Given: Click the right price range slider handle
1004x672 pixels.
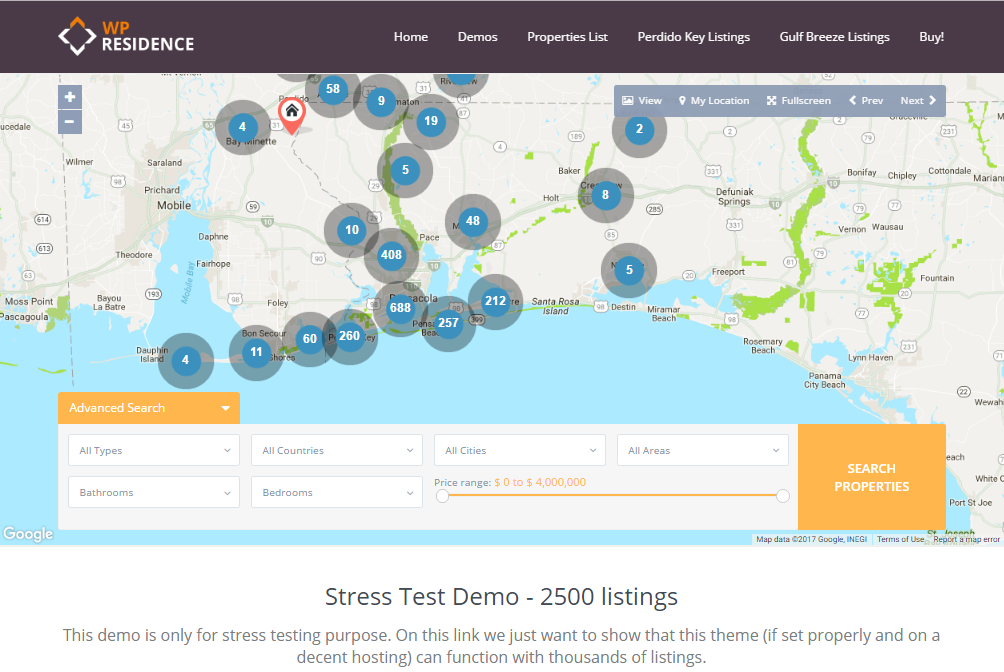Looking at the screenshot, I should (x=783, y=496).
